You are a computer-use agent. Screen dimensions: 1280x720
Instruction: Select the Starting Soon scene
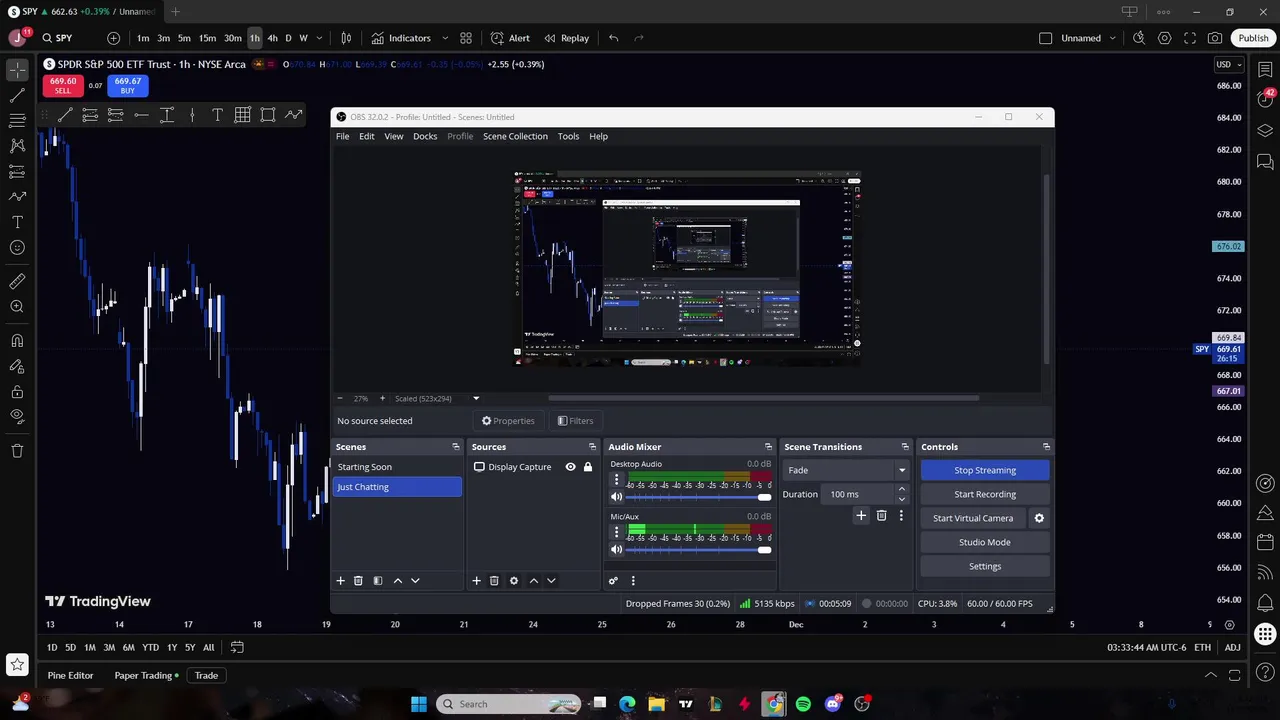click(397, 467)
